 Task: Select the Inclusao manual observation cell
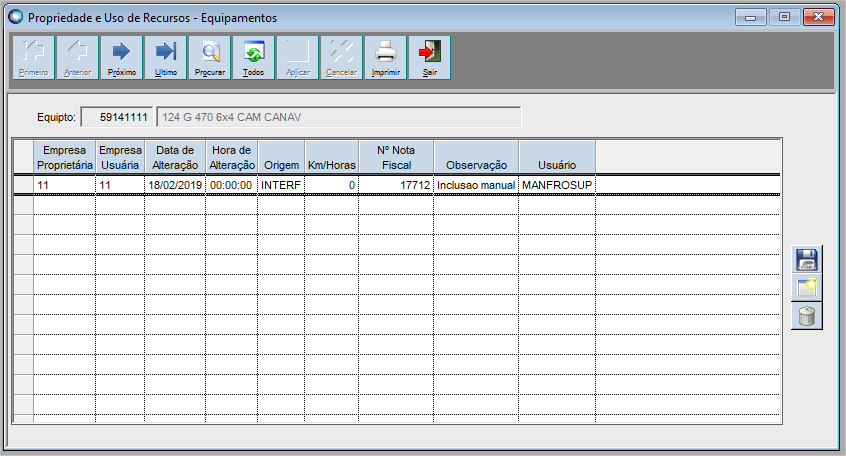point(476,185)
